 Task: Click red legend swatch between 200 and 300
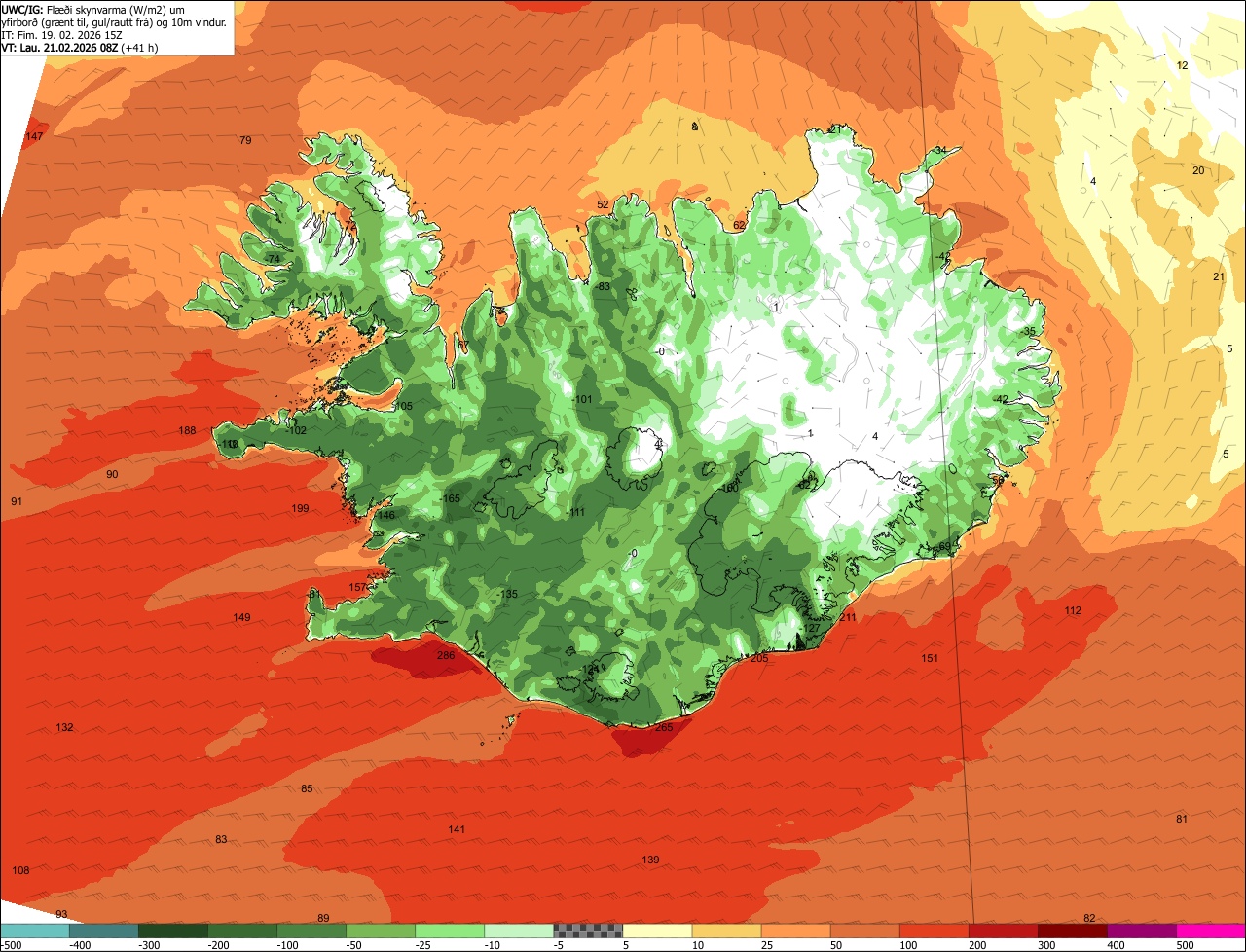tap(1003, 931)
